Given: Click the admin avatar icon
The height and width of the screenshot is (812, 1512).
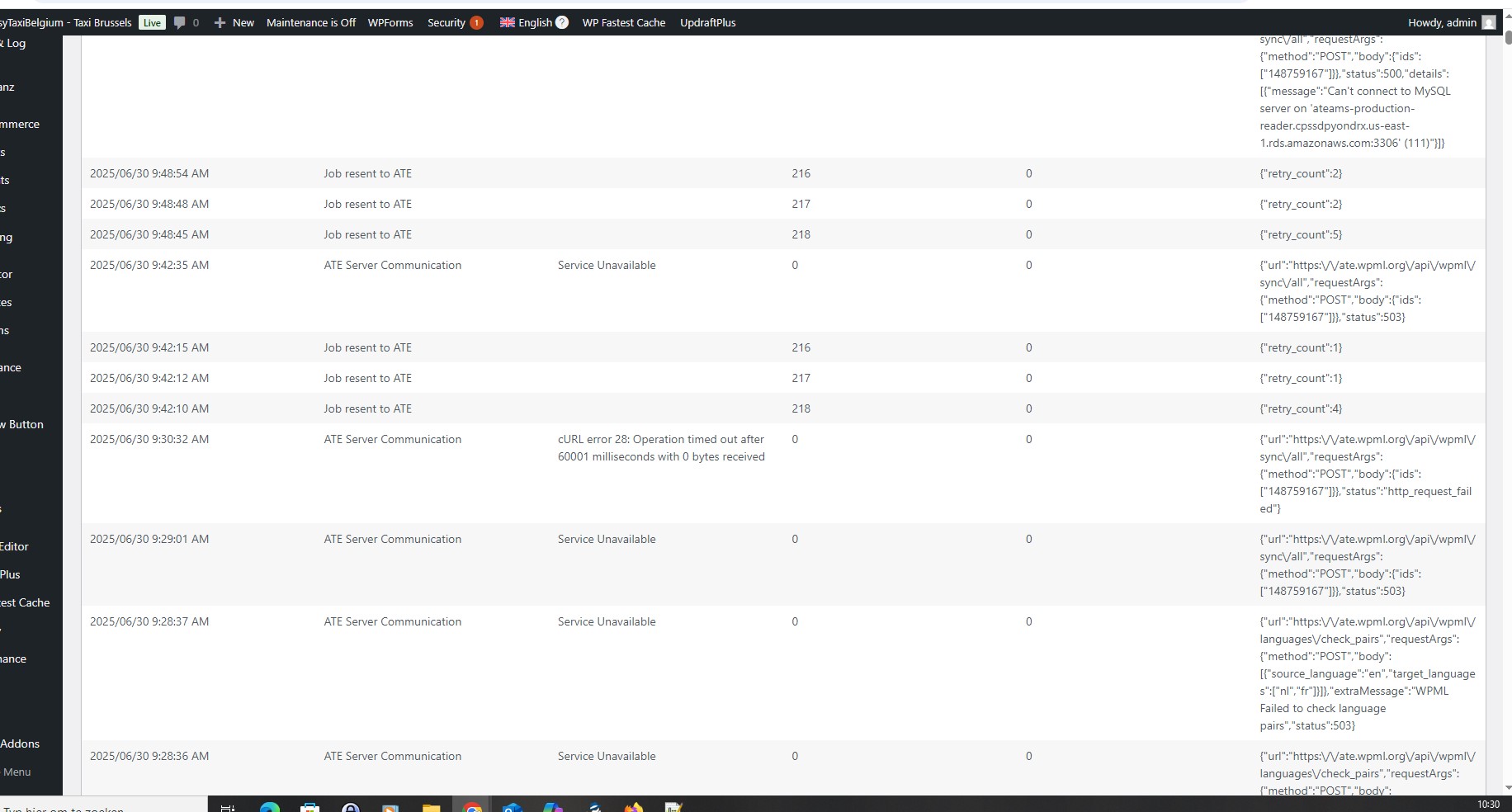Looking at the screenshot, I should (x=1489, y=22).
